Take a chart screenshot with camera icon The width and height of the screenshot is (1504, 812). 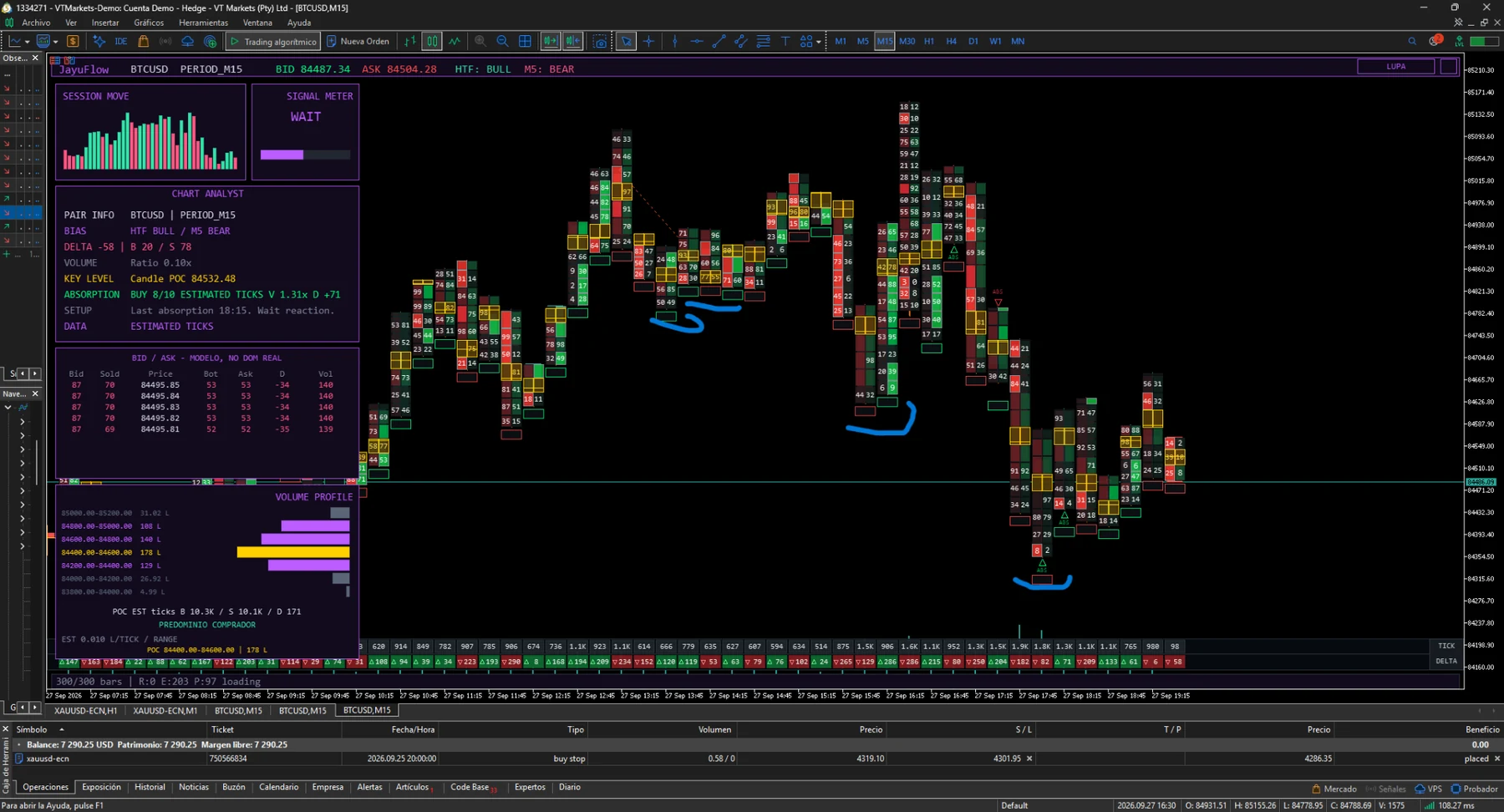(600, 41)
